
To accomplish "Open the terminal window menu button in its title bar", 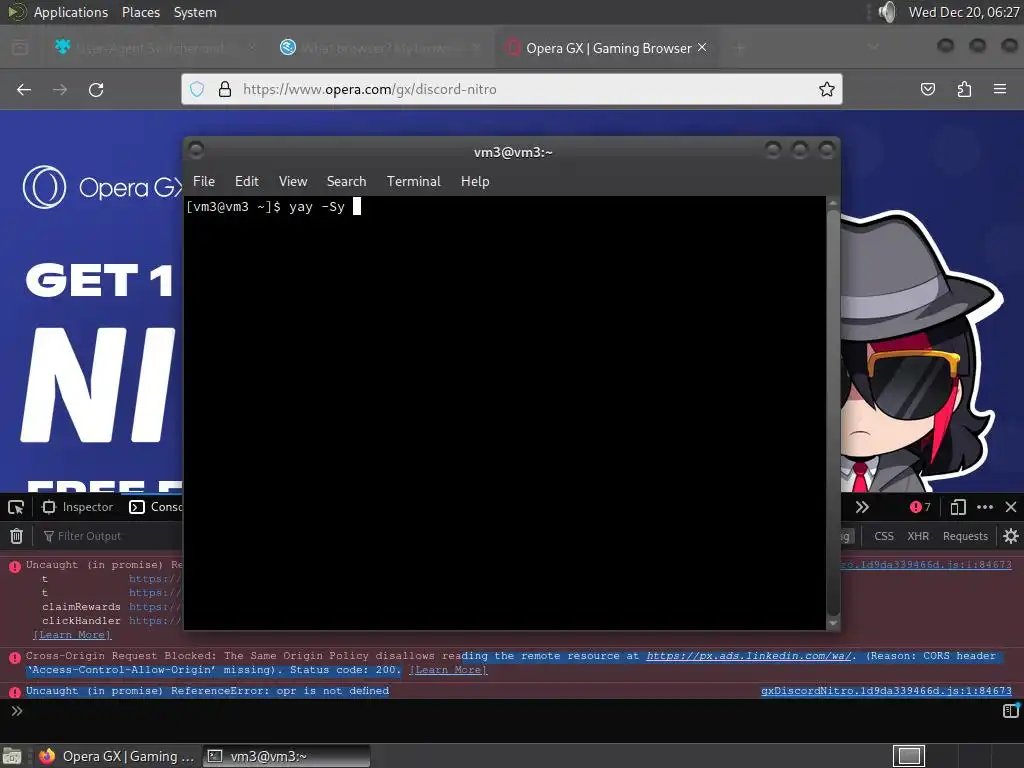I will (196, 151).
